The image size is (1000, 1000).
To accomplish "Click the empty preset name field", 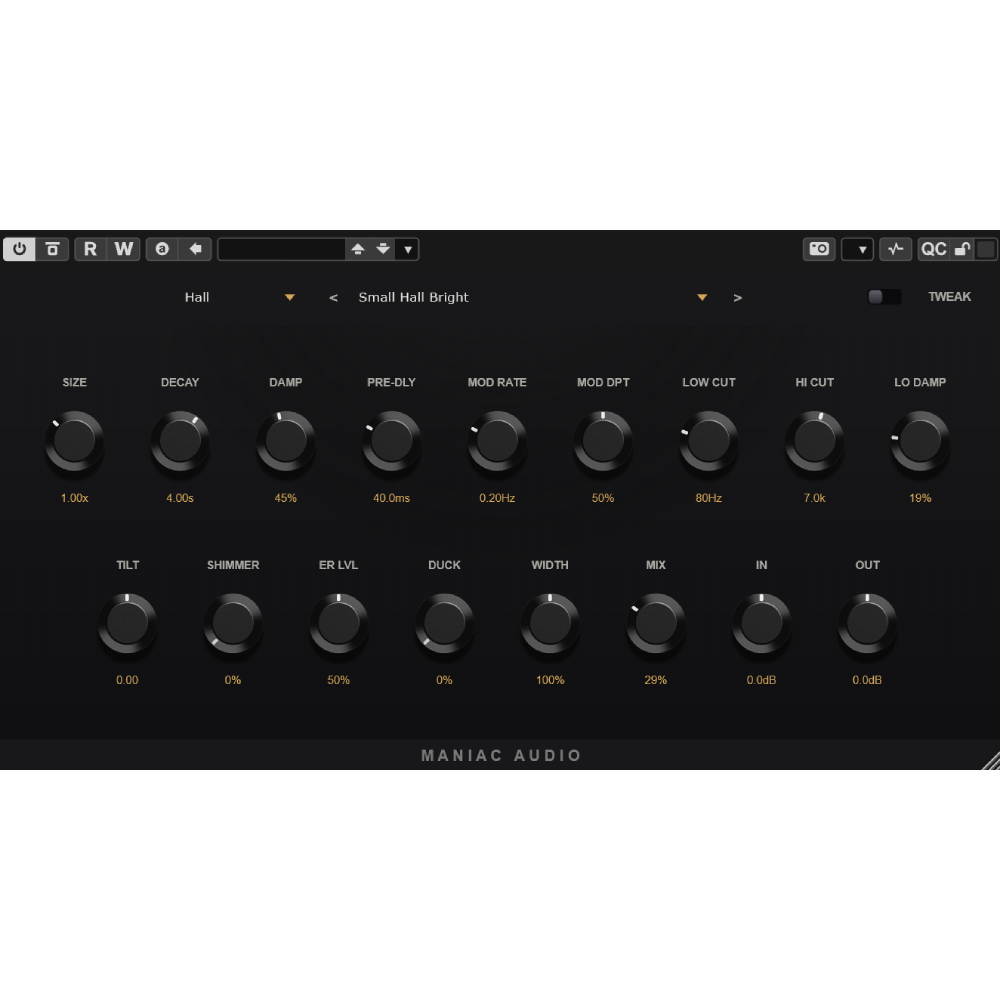I will [x=281, y=249].
